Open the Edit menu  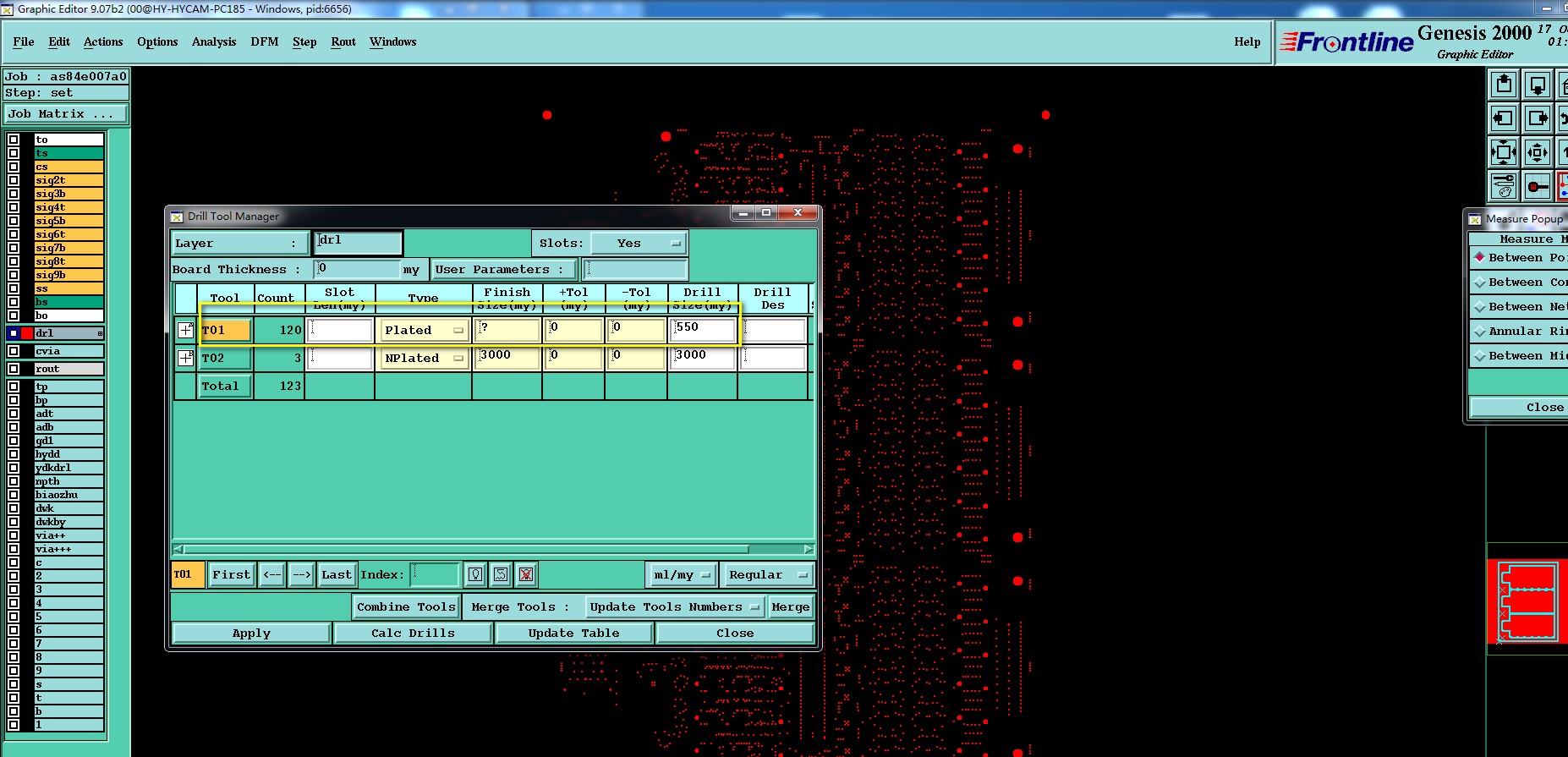(59, 41)
